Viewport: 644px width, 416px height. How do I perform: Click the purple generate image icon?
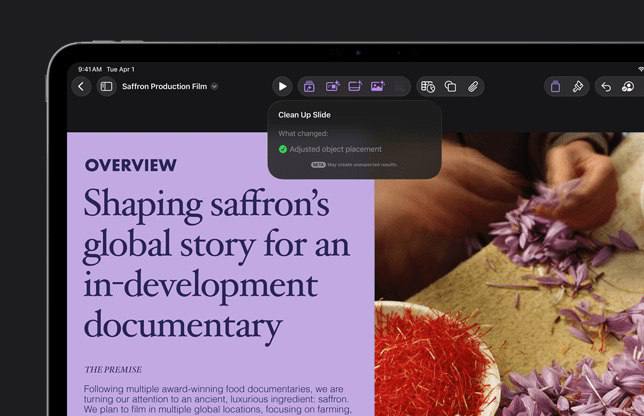click(378, 87)
